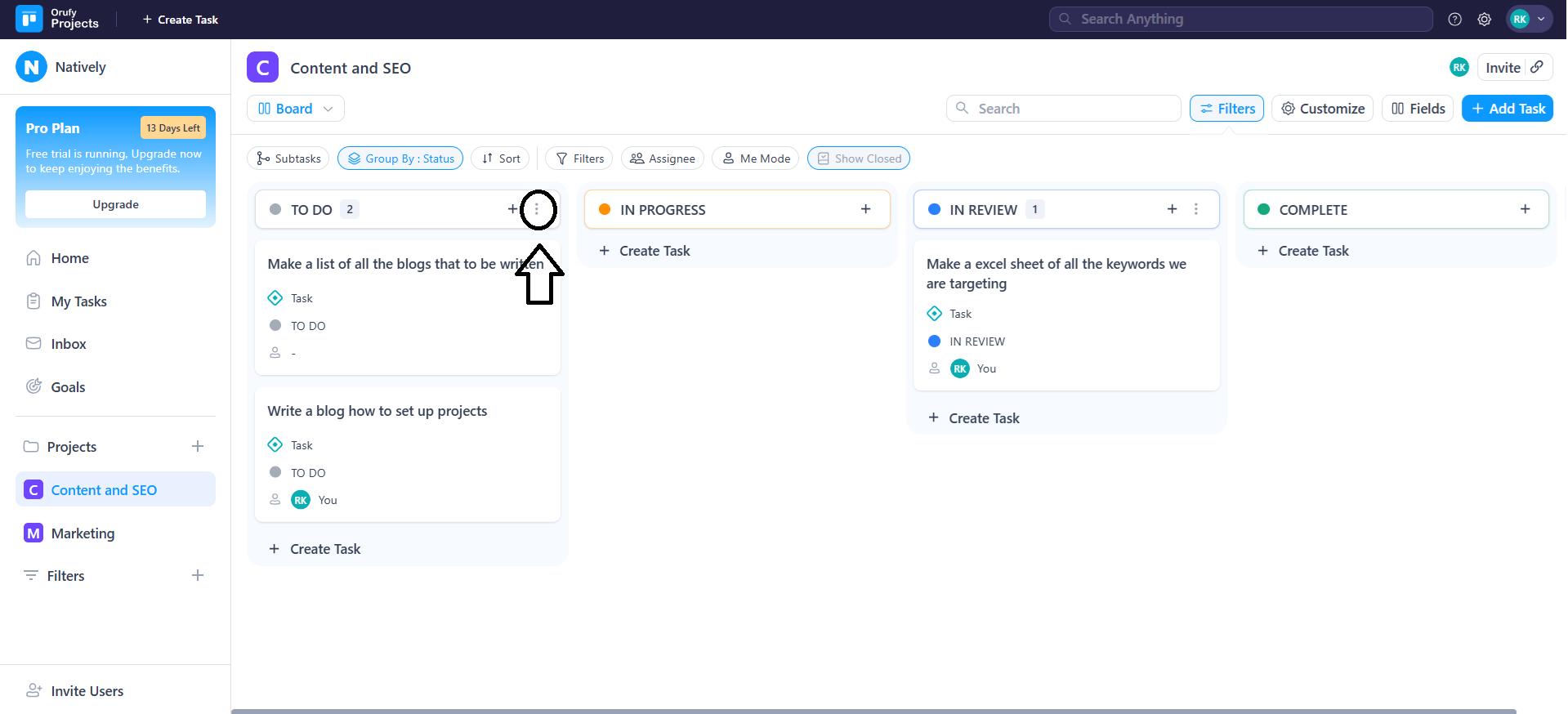Click the blue Add Task button
The image size is (1568, 714).
[1507, 109]
